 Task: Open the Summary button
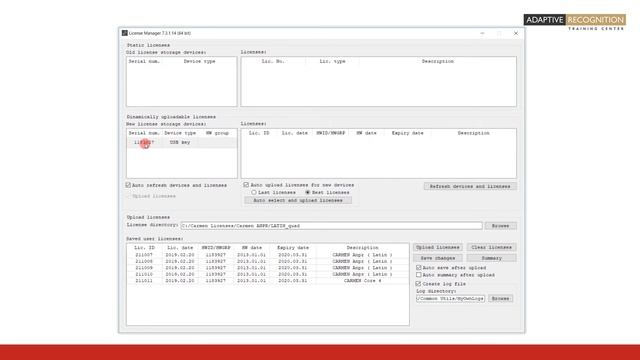point(491,258)
